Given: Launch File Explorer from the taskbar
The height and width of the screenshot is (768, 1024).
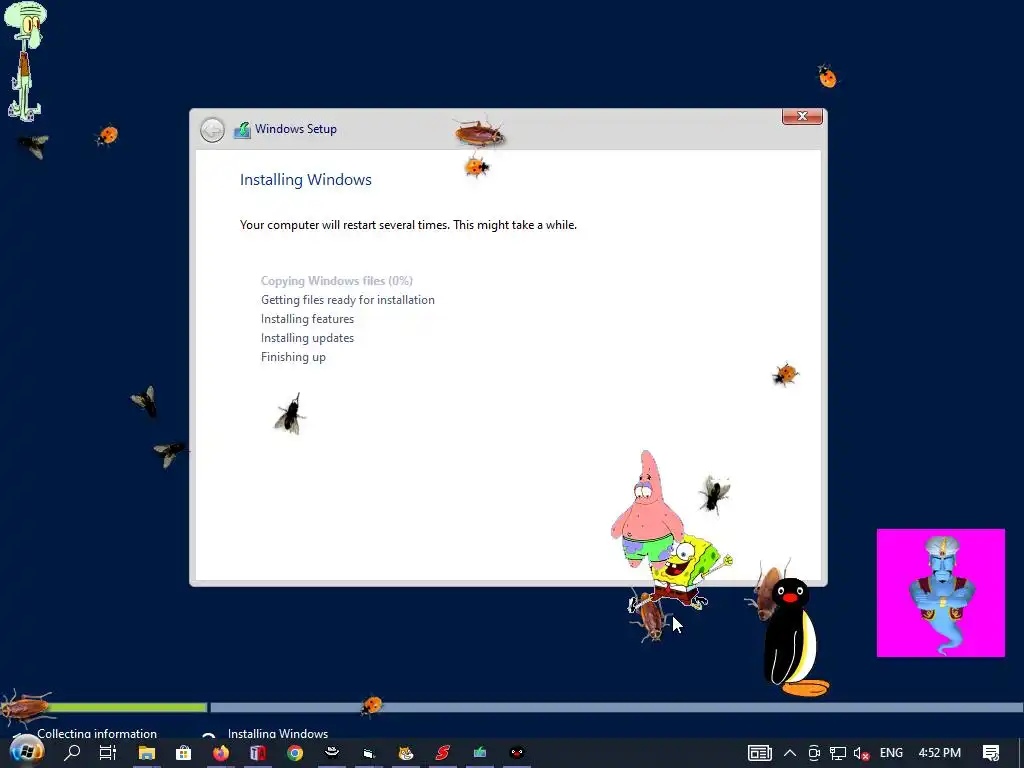Looking at the screenshot, I should click(x=147, y=753).
